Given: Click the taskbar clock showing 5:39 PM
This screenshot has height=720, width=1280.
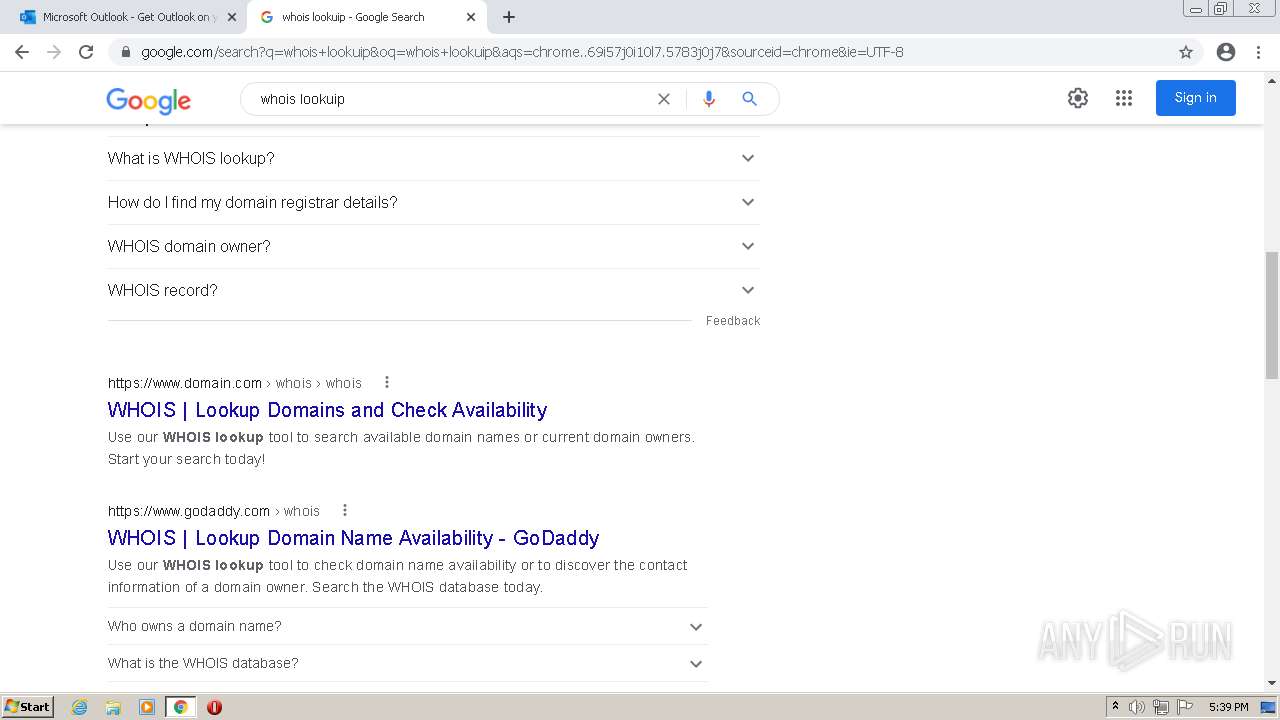Looking at the screenshot, I should [x=1228, y=707].
